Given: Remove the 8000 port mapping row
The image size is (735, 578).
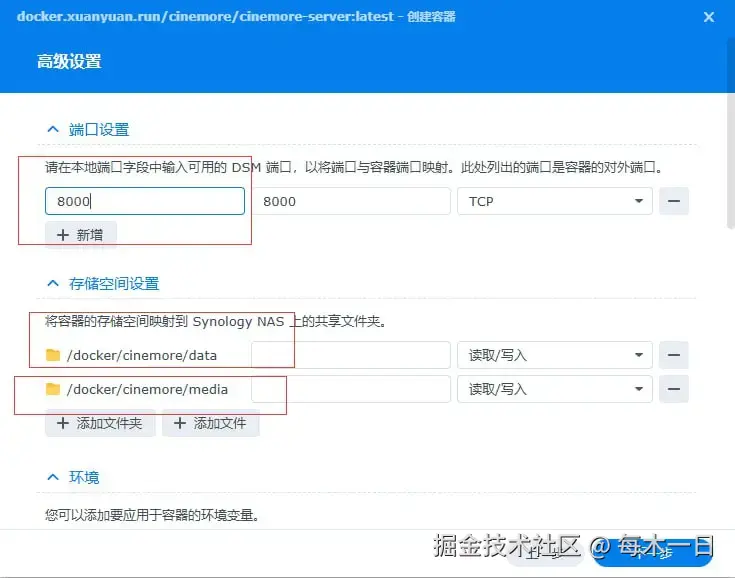Looking at the screenshot, I should point(674,201).
